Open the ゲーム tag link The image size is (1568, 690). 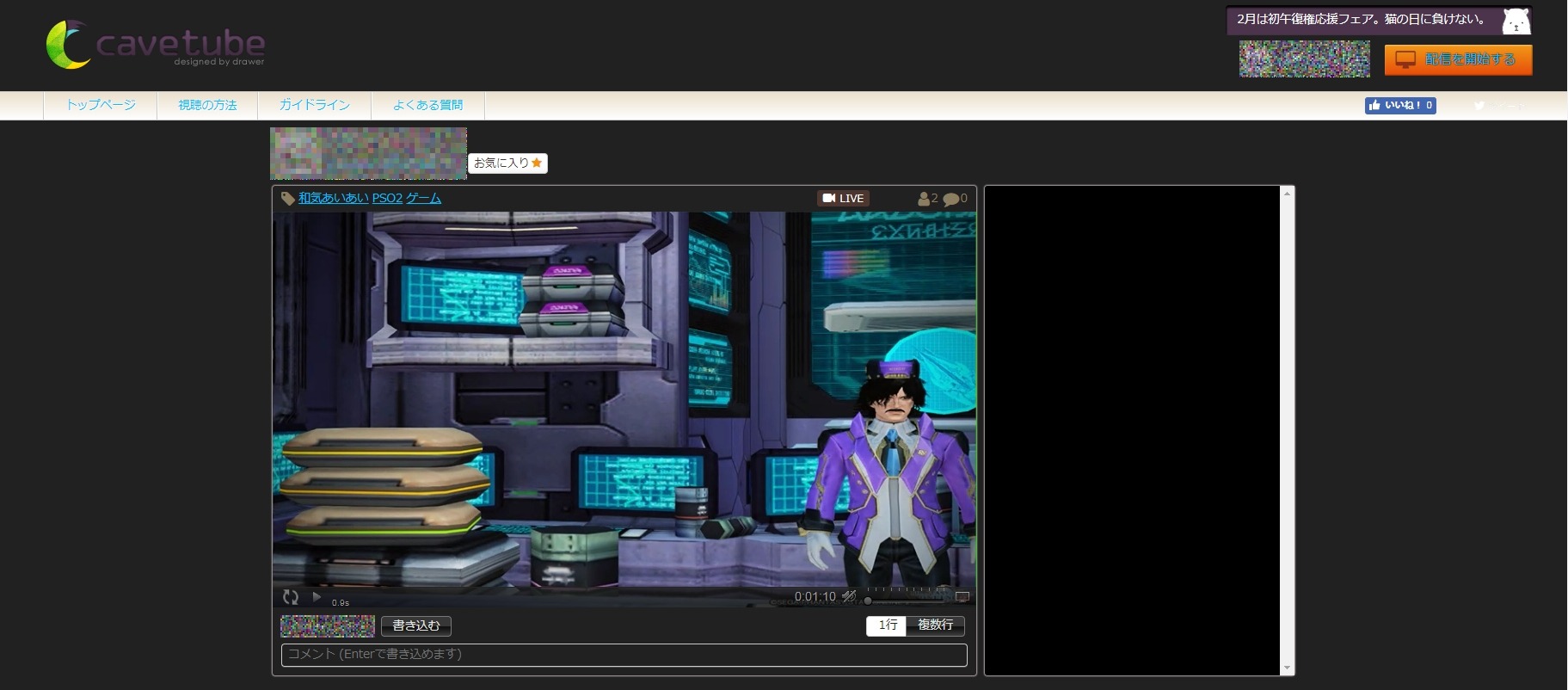tap(423, 198)
